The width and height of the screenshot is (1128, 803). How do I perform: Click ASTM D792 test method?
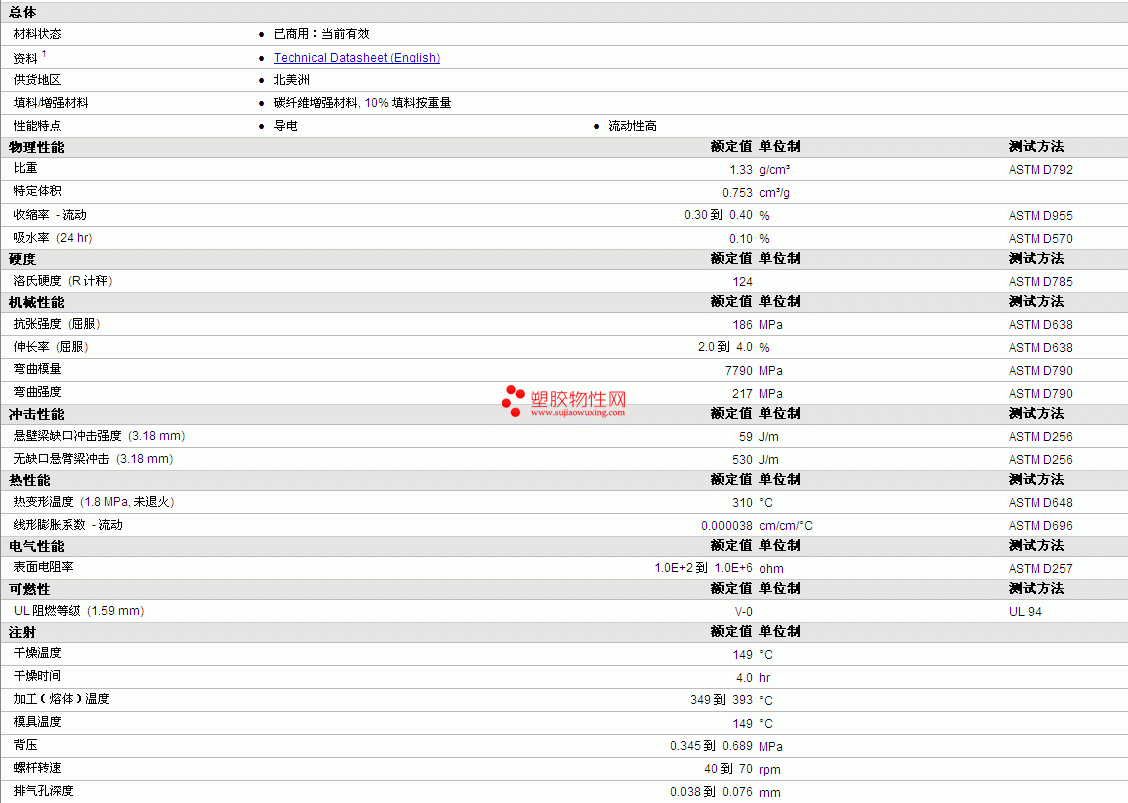point(1040,170)
